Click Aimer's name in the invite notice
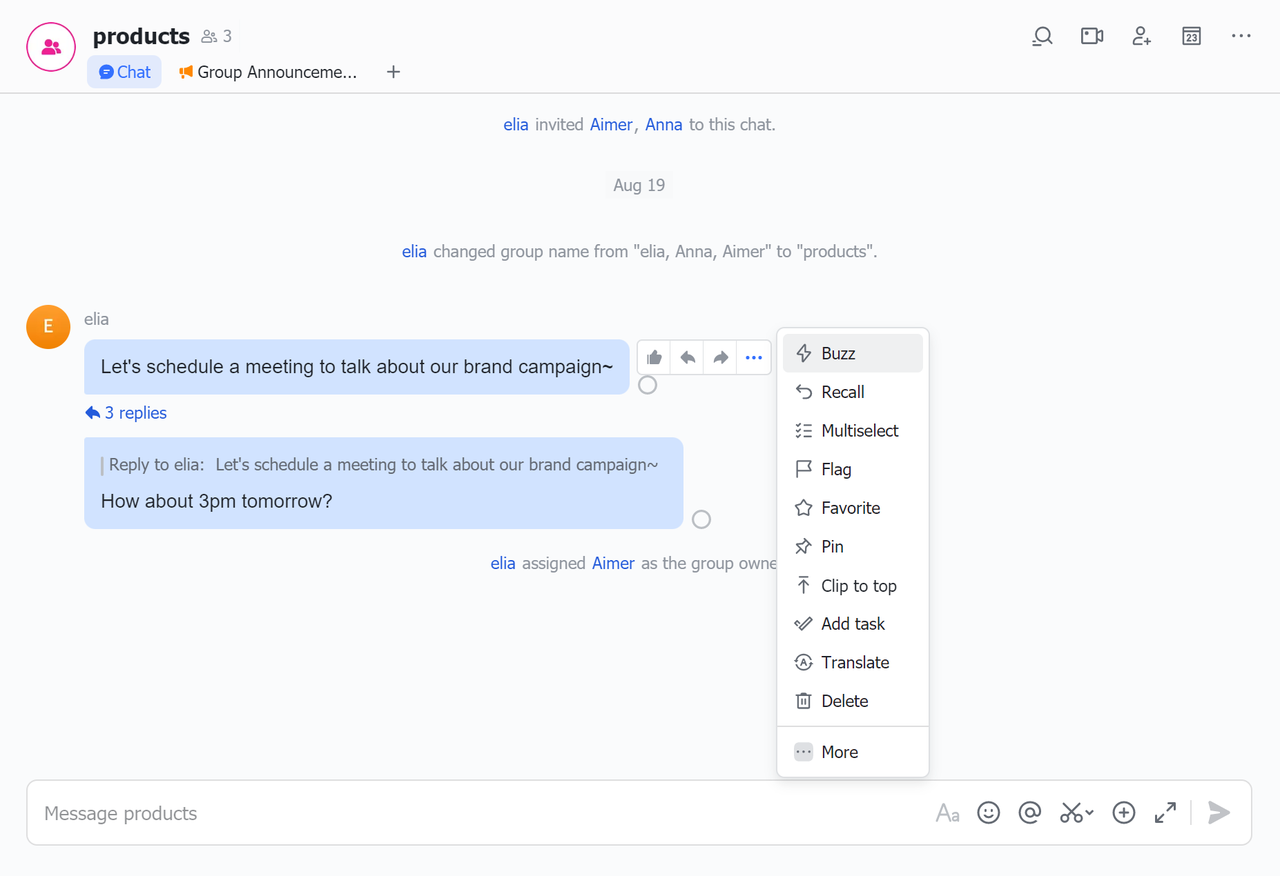 [x=611, y=125]
